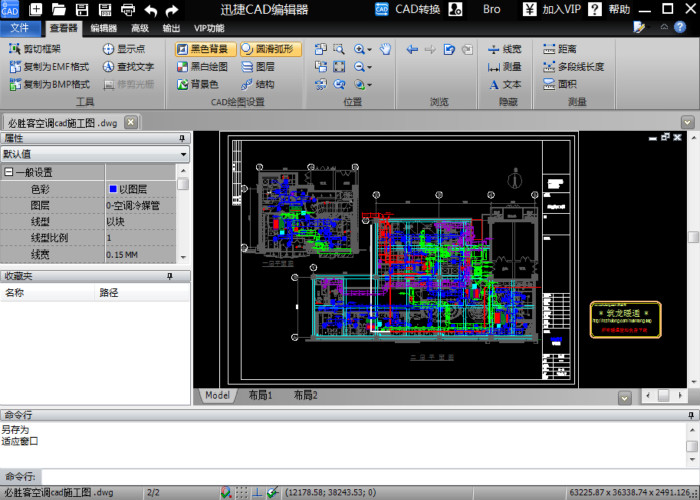This screenshot has height=500, width=700.
Task: Open the document tab list dropdown
Action: tap(688, 122)
